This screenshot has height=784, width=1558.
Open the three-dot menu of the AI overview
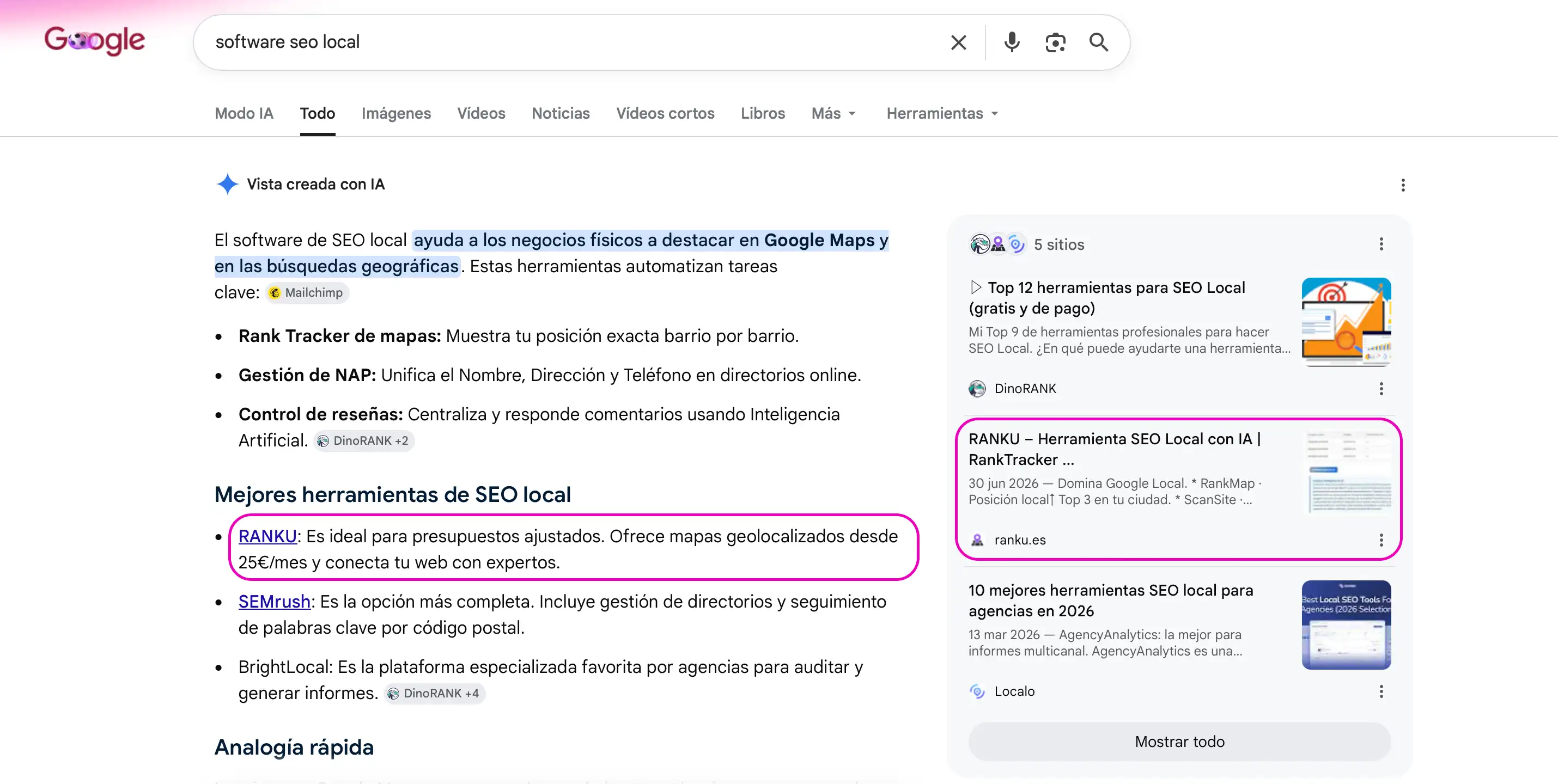click(1403, 185)
